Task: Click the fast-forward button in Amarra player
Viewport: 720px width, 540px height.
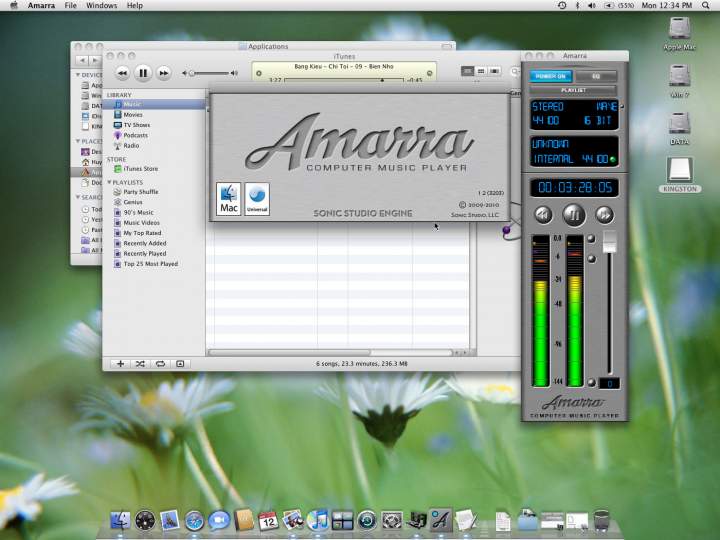Action: pyautogui.click(x=604, y=214)
